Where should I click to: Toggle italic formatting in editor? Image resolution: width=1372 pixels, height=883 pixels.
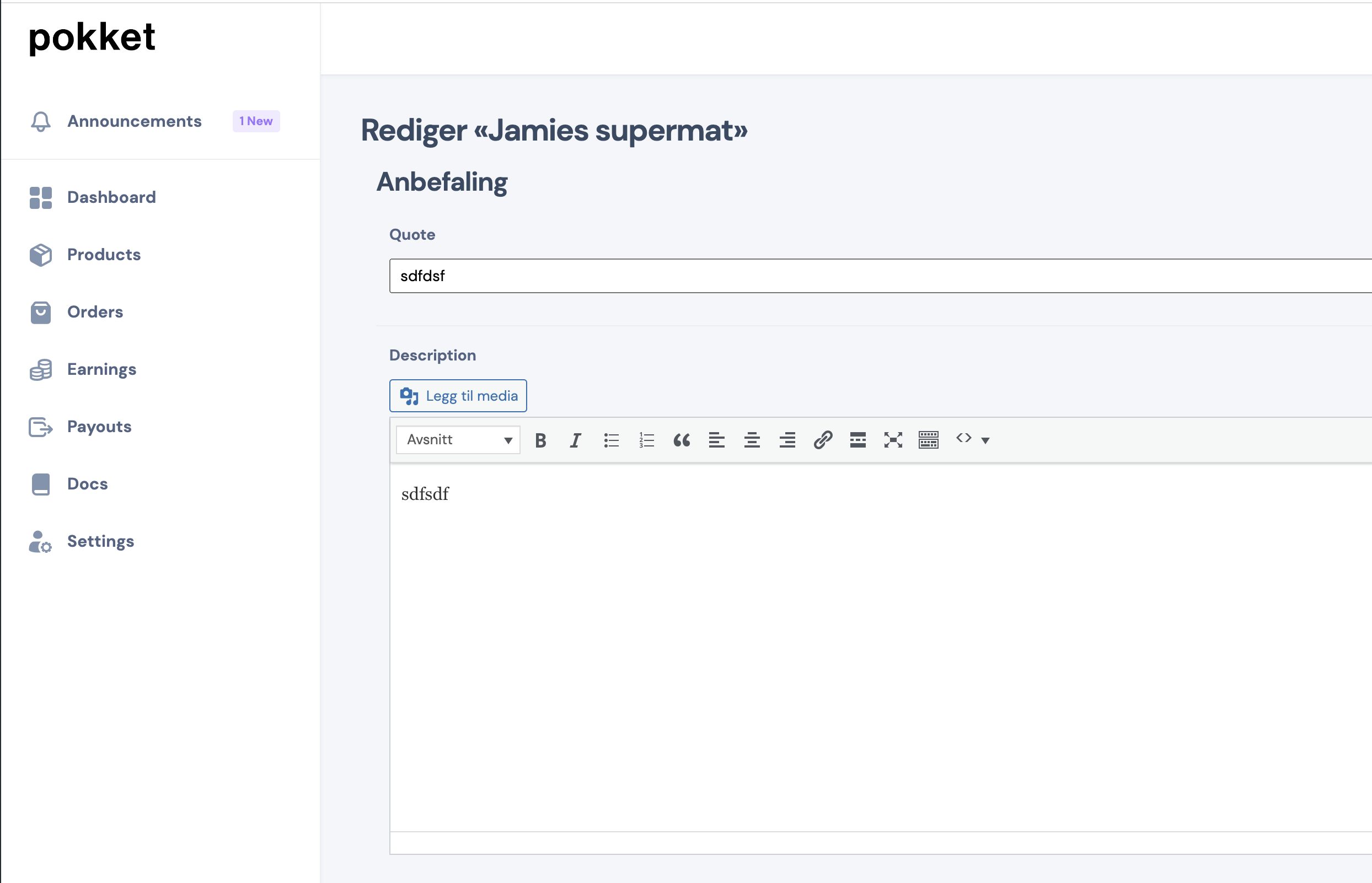click(575, 440)
